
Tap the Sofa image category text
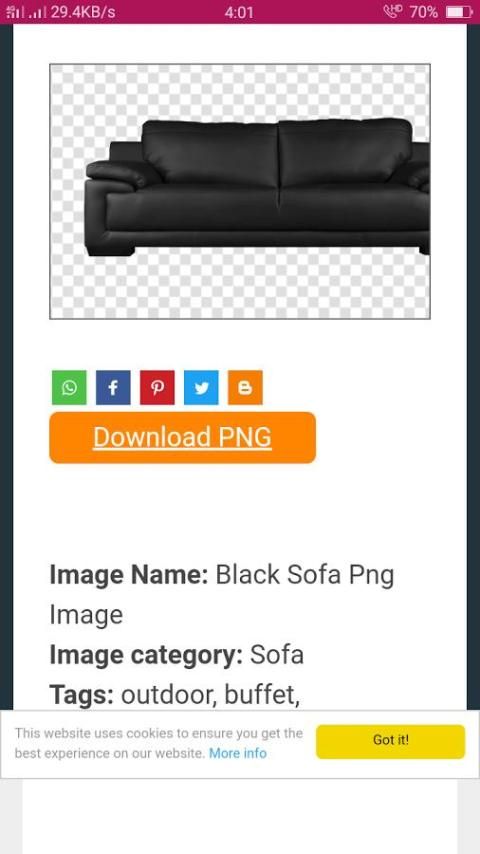277,654
